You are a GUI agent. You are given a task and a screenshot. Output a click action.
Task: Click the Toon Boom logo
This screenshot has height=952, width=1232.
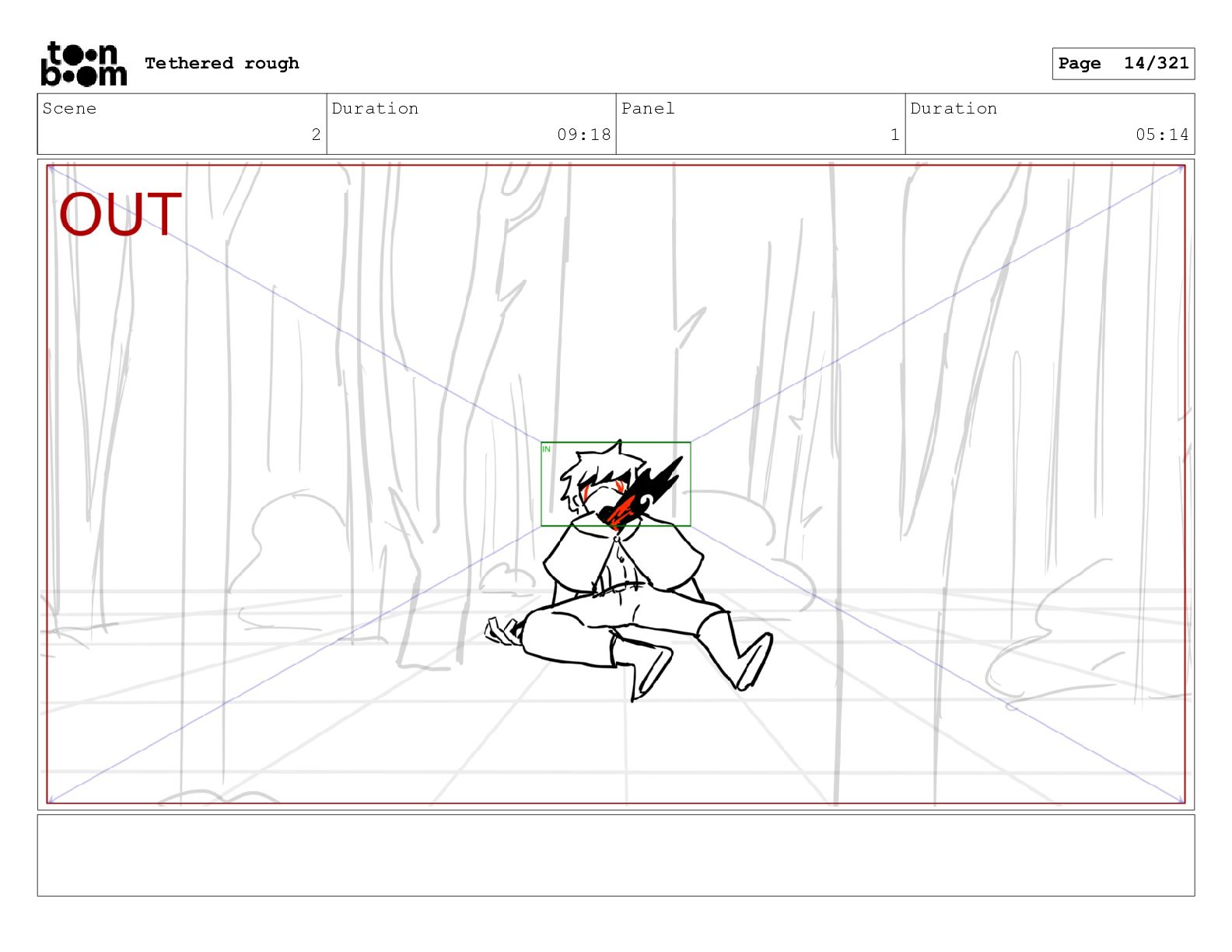(83, 64)
